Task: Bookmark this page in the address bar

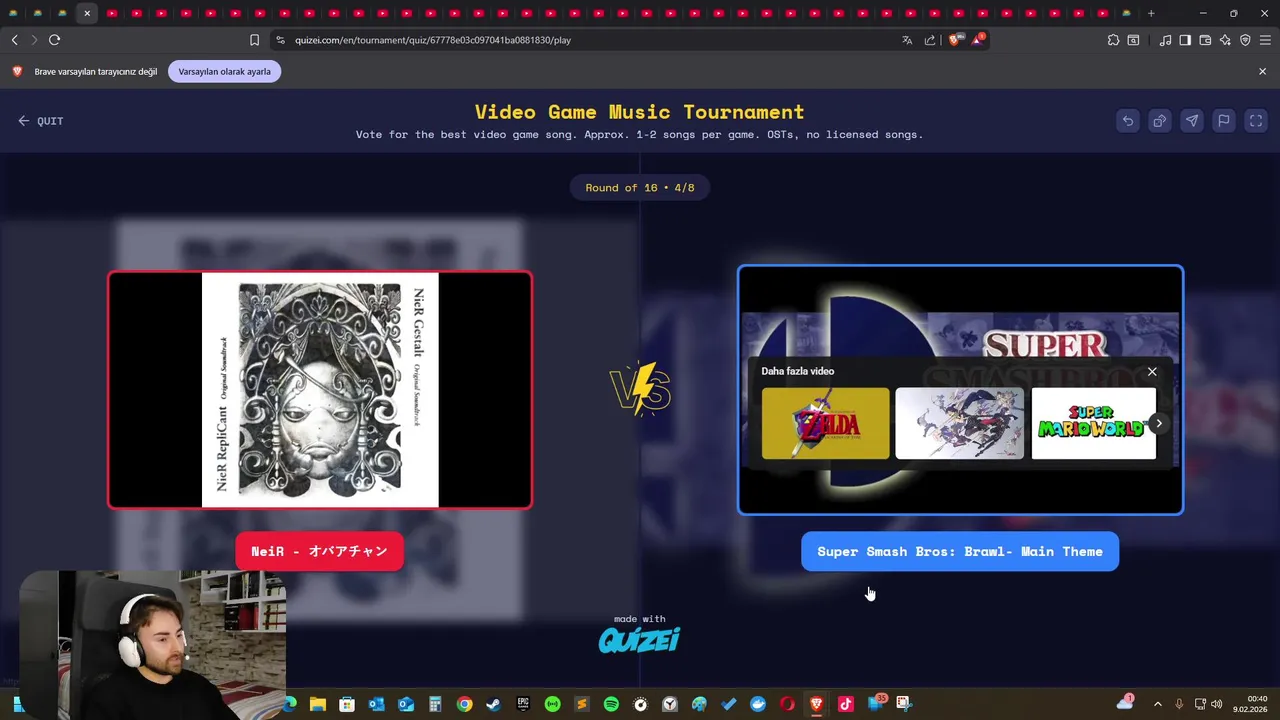Action: pos(254,40)
